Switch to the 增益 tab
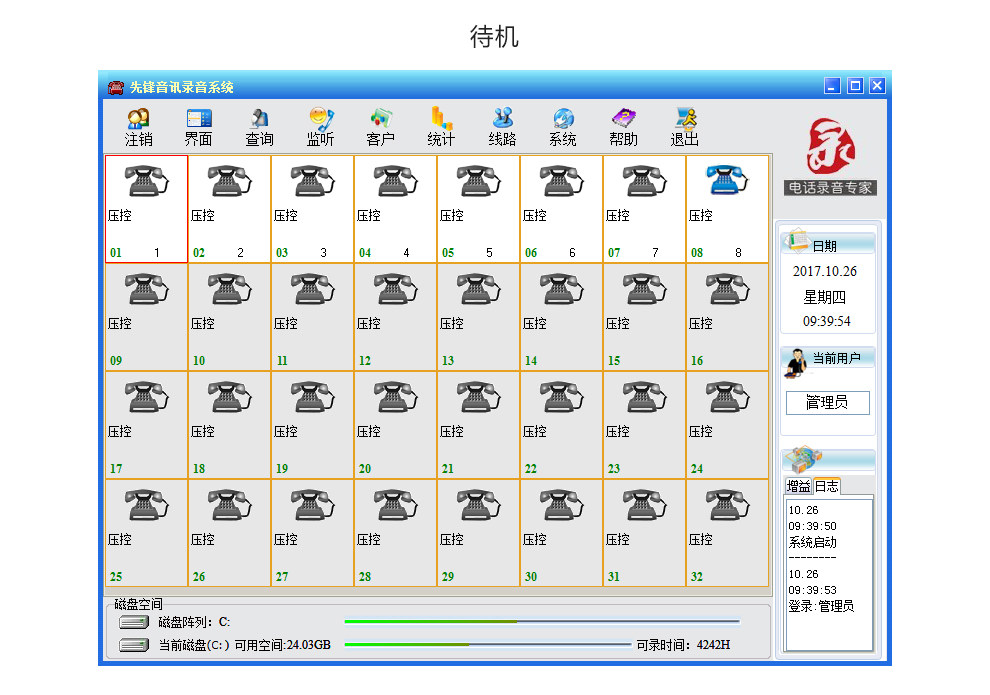 (798, 486)
